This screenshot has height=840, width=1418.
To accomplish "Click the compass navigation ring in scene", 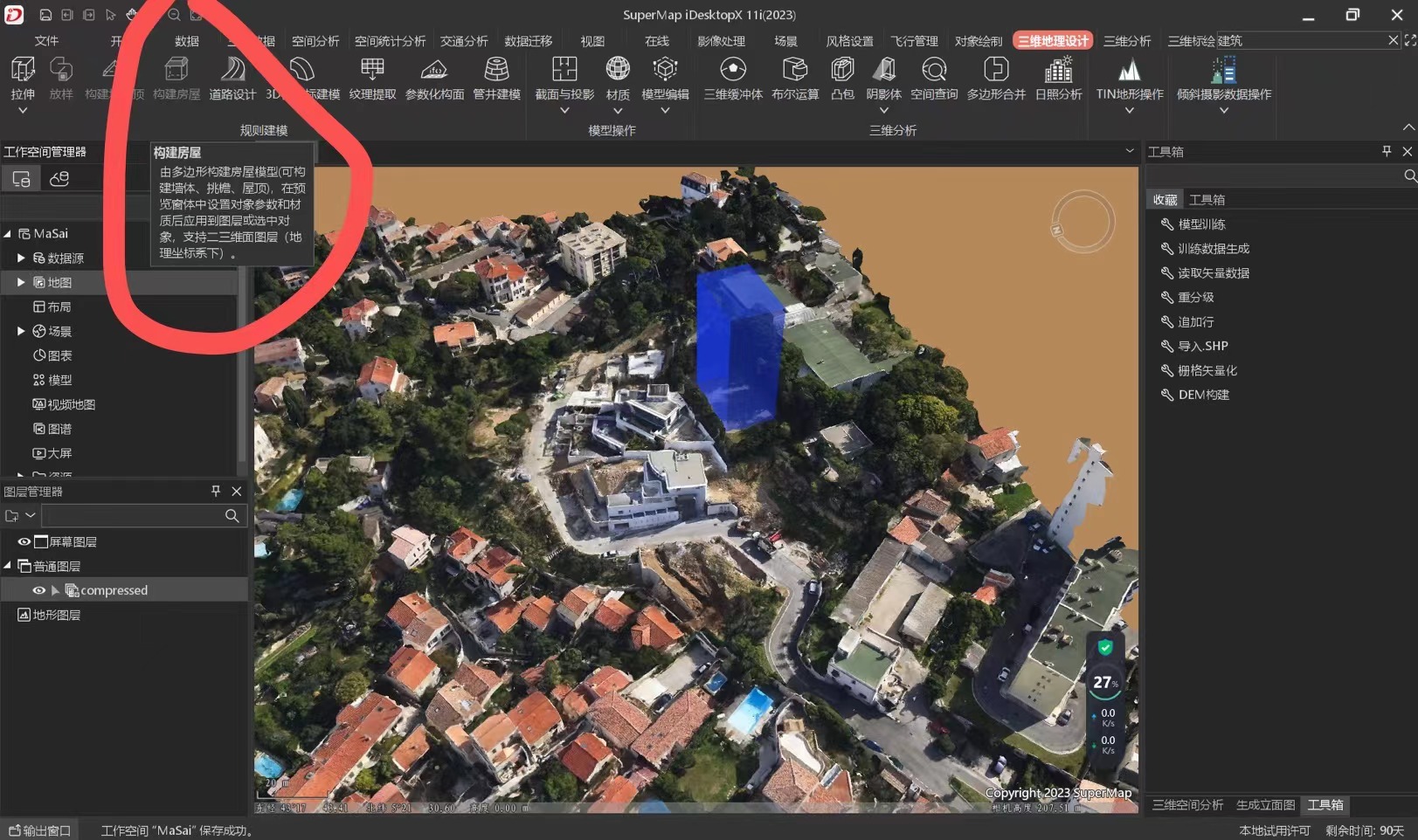I will (x=1083, y=223).
